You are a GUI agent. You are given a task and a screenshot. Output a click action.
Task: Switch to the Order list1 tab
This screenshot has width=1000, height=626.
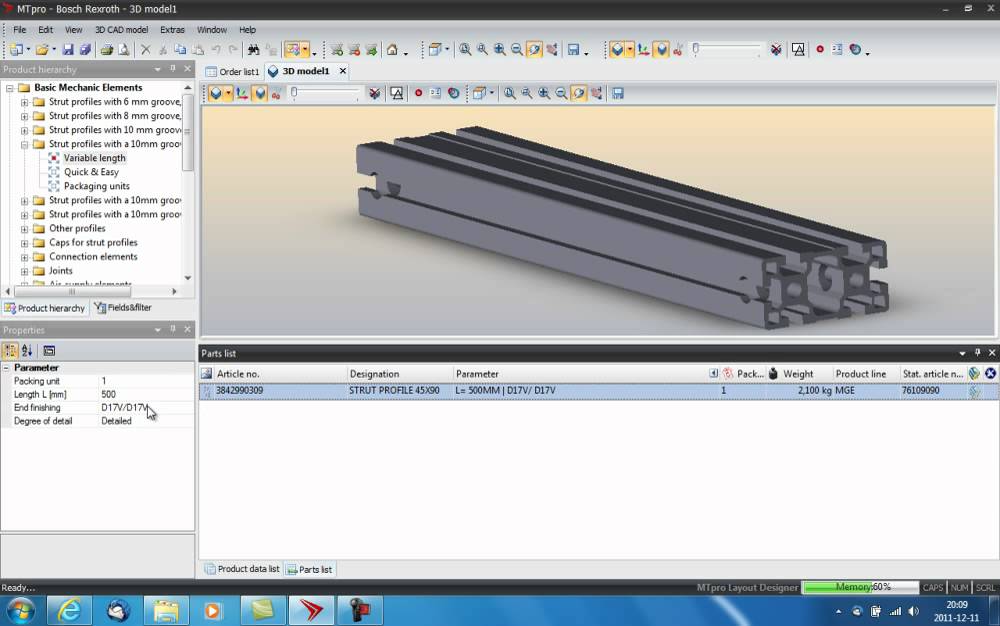(233, 71)
